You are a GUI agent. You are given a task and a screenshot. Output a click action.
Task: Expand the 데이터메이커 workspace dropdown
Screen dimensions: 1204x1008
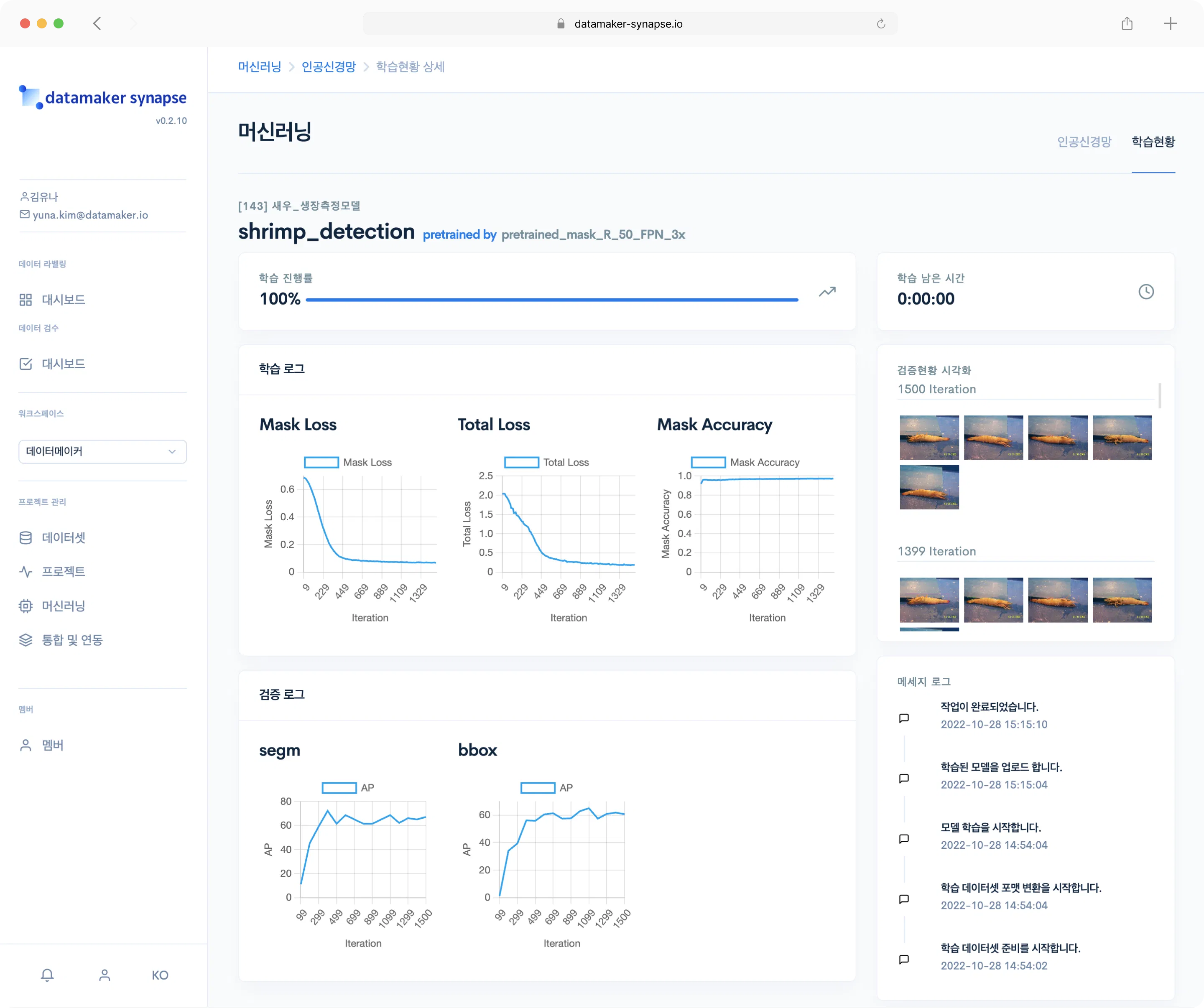tap(102, 451)
